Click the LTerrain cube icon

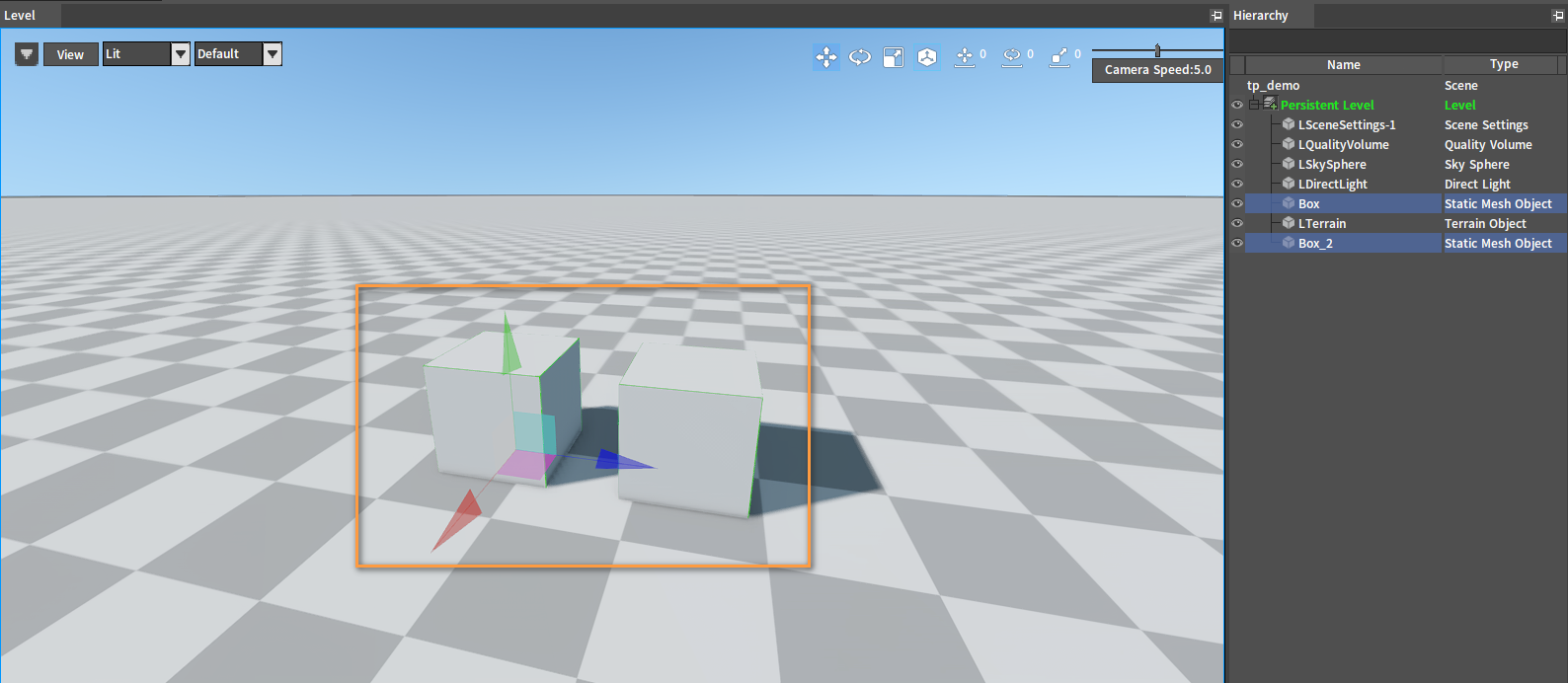(1289, 223)
